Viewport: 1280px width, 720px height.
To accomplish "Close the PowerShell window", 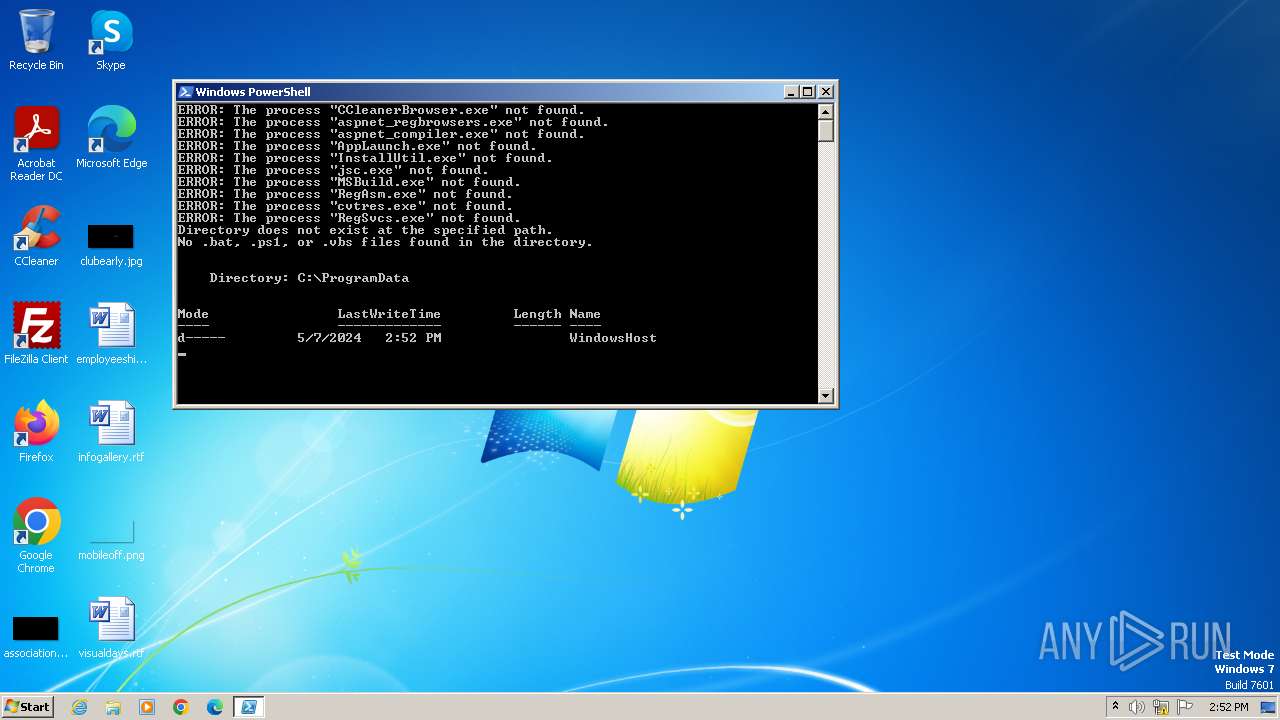I will coord(826,92).
